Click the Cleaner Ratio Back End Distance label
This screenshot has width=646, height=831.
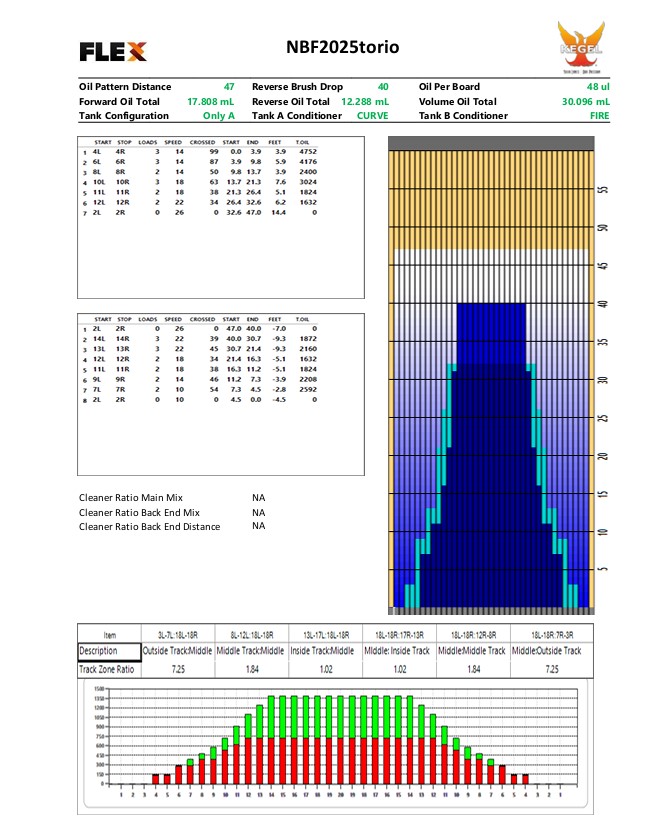(149, 526)
